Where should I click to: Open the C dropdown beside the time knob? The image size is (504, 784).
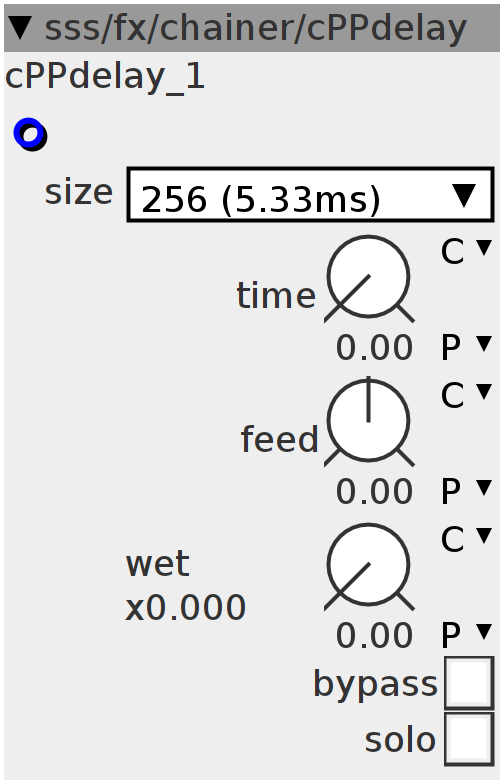pyautogui.click(x=466, y=251)
